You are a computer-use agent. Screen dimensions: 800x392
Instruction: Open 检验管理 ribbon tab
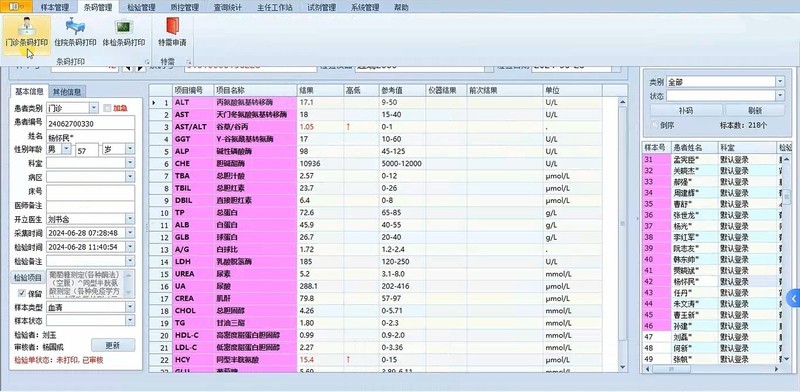click(x=141, y=8)
